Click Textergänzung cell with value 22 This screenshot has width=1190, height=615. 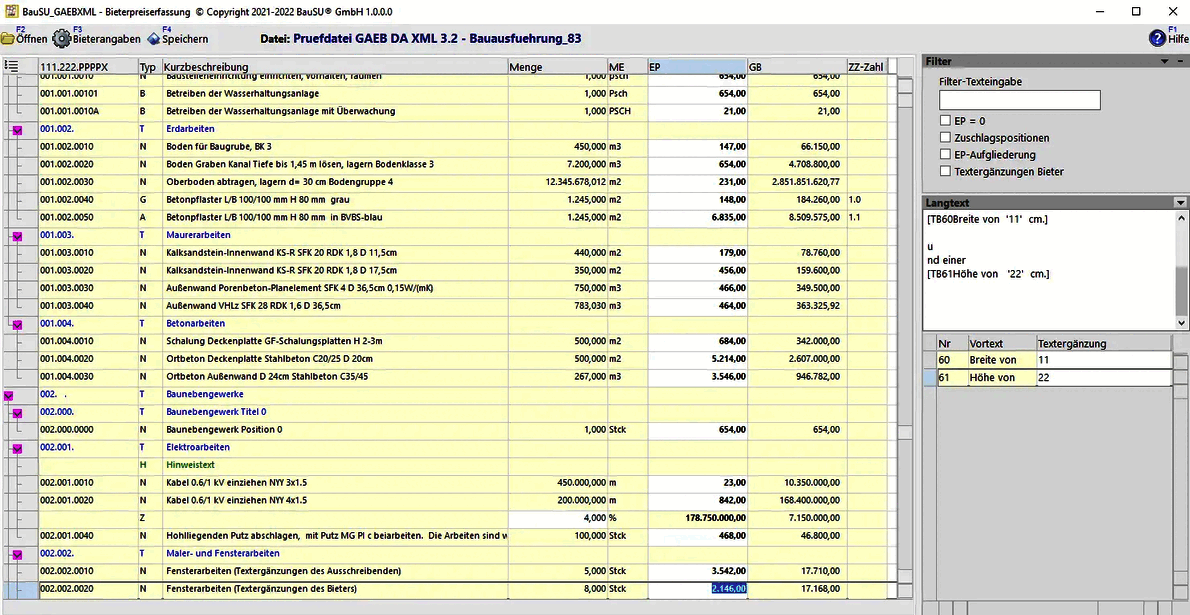(x=1103, y=377)
